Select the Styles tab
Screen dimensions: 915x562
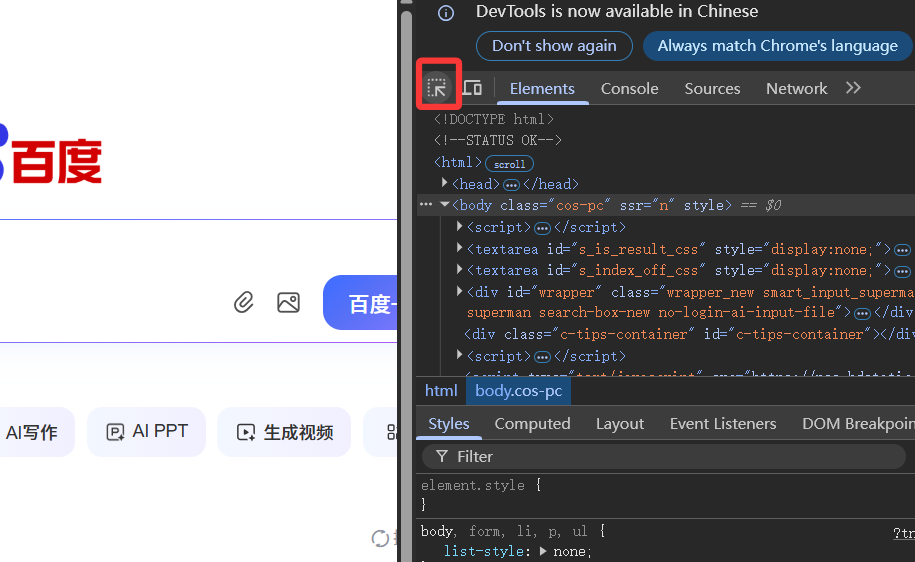449,424
